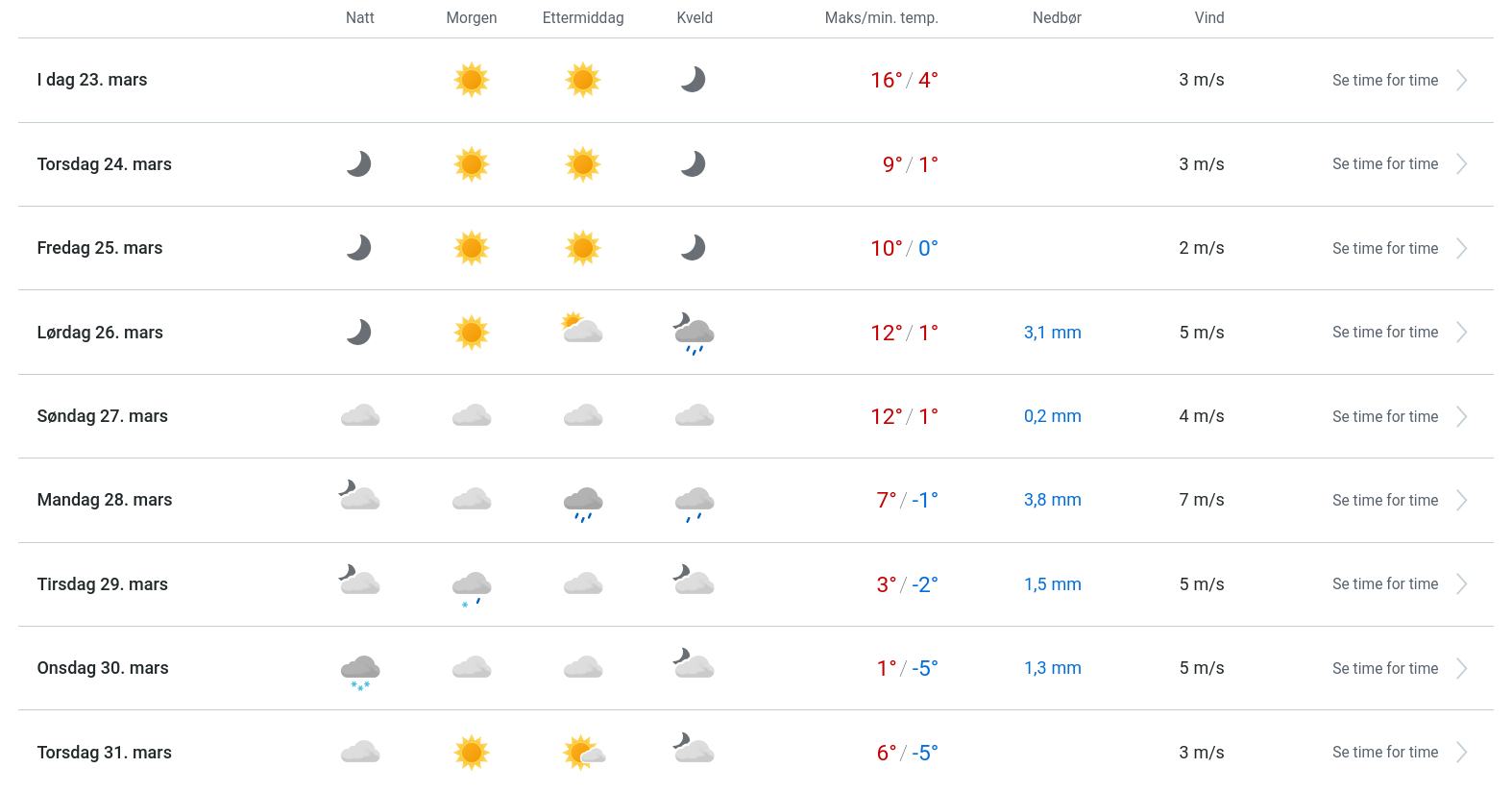Screen dimensions: 1512x793
Task: Expand the chevron on the Onsdag 30. mars row
Action: tap(1461, 669)
